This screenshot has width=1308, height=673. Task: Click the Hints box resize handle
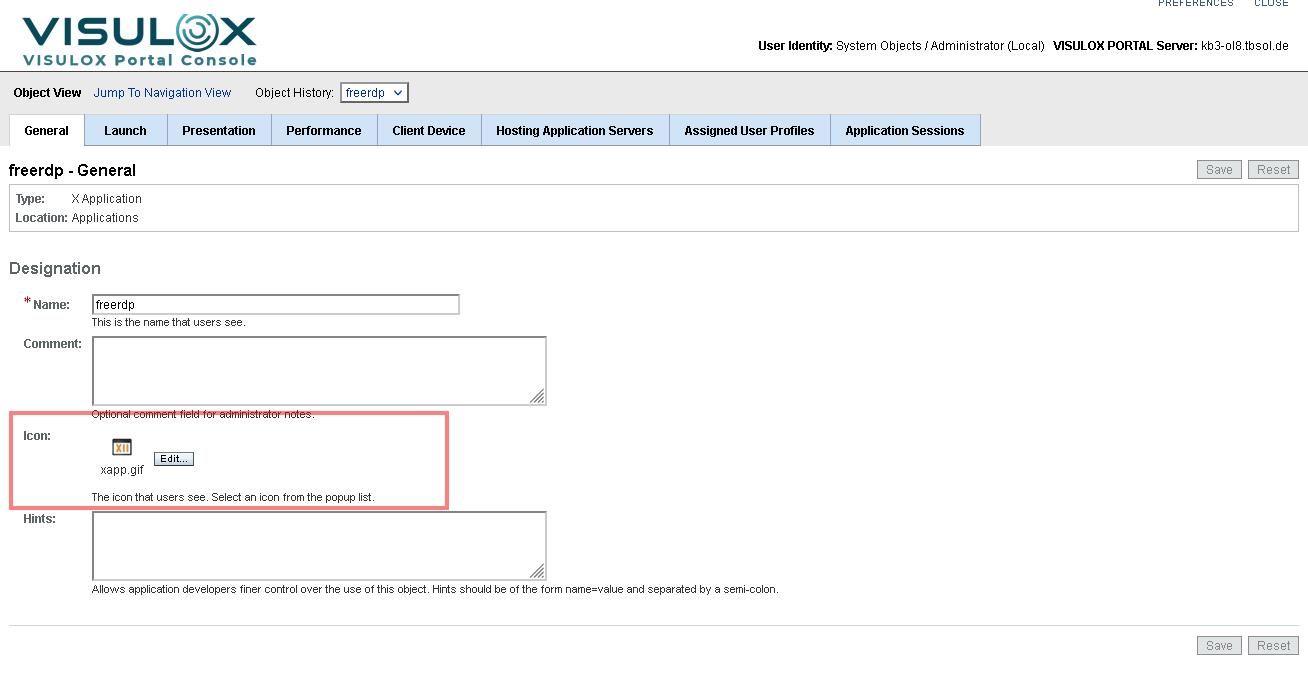click(537, 572)
